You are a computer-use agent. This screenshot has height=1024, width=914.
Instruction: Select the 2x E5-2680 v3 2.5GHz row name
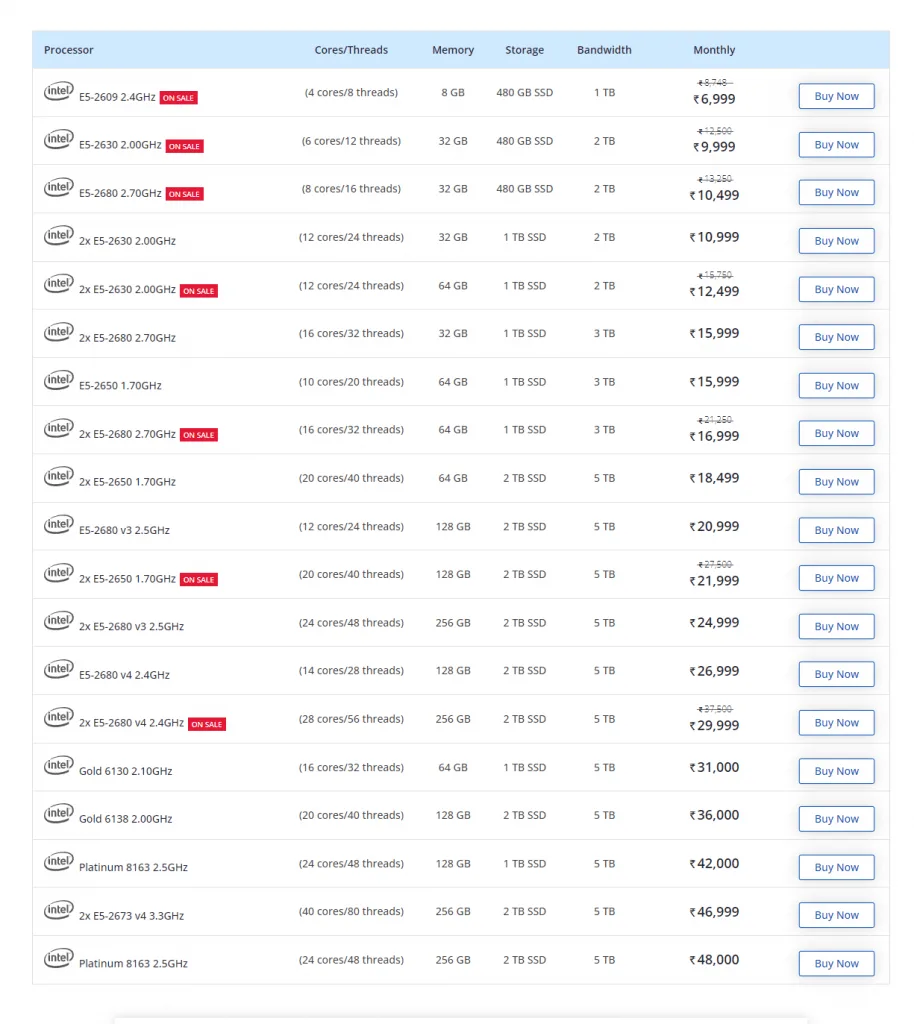tap(131, 627)
